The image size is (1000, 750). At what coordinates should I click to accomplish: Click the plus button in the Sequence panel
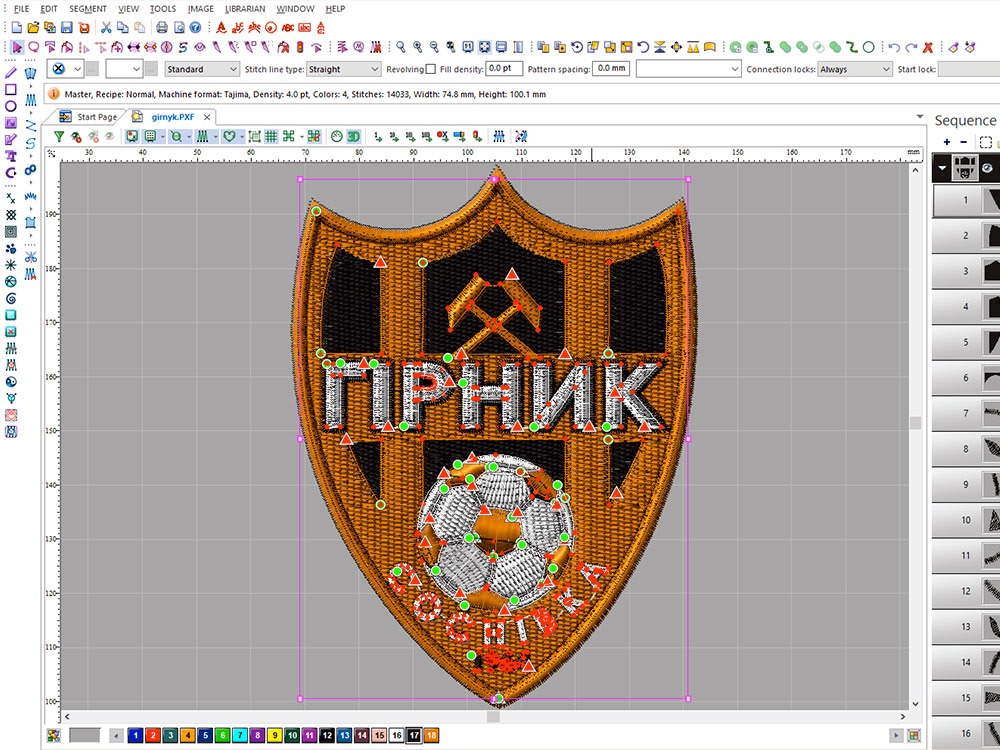(946, 142)
